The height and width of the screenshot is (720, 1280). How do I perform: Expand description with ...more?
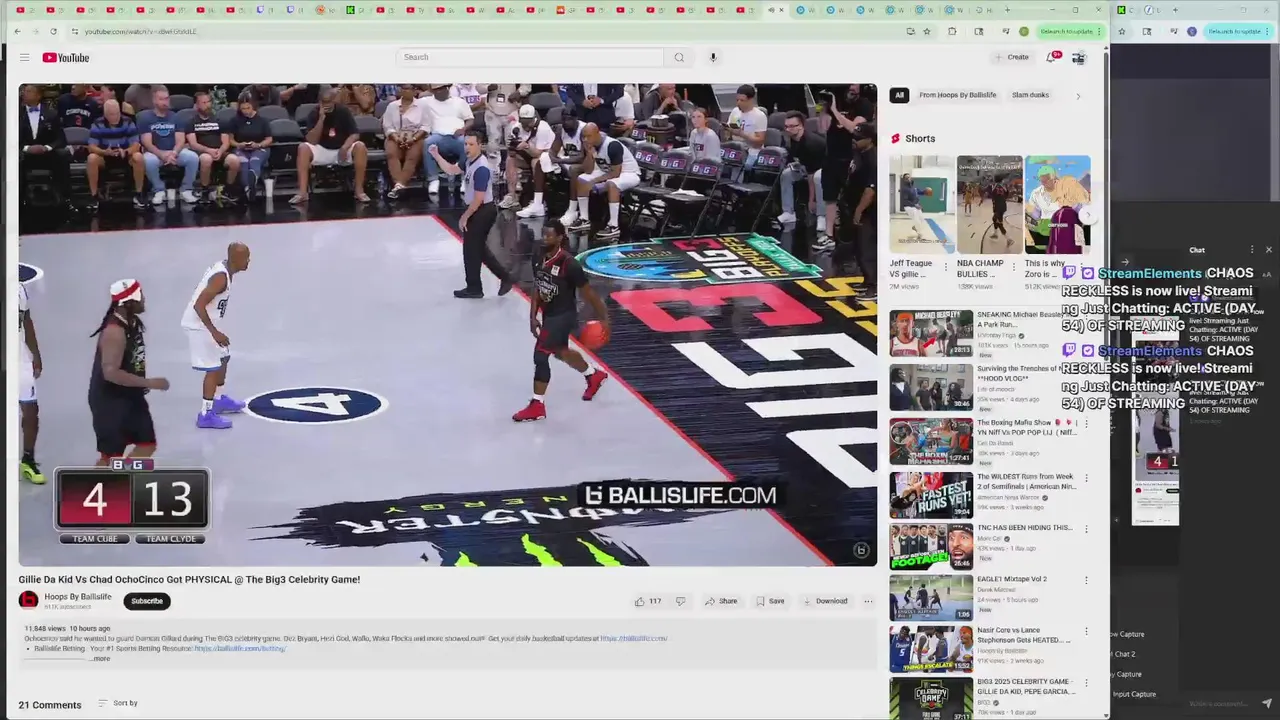point(100,658)
